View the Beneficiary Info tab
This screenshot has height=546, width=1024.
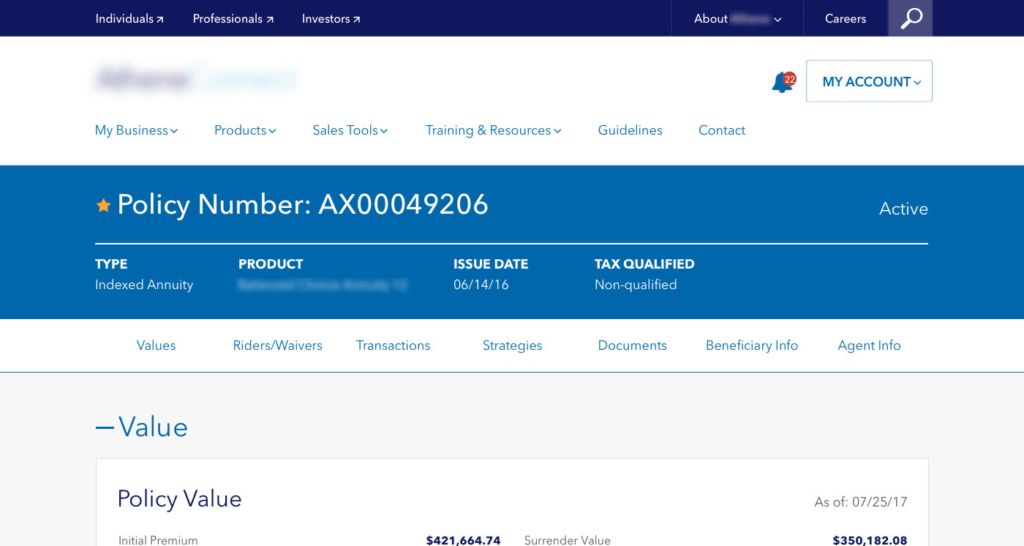pyautogui.click(x=751, y=345)
